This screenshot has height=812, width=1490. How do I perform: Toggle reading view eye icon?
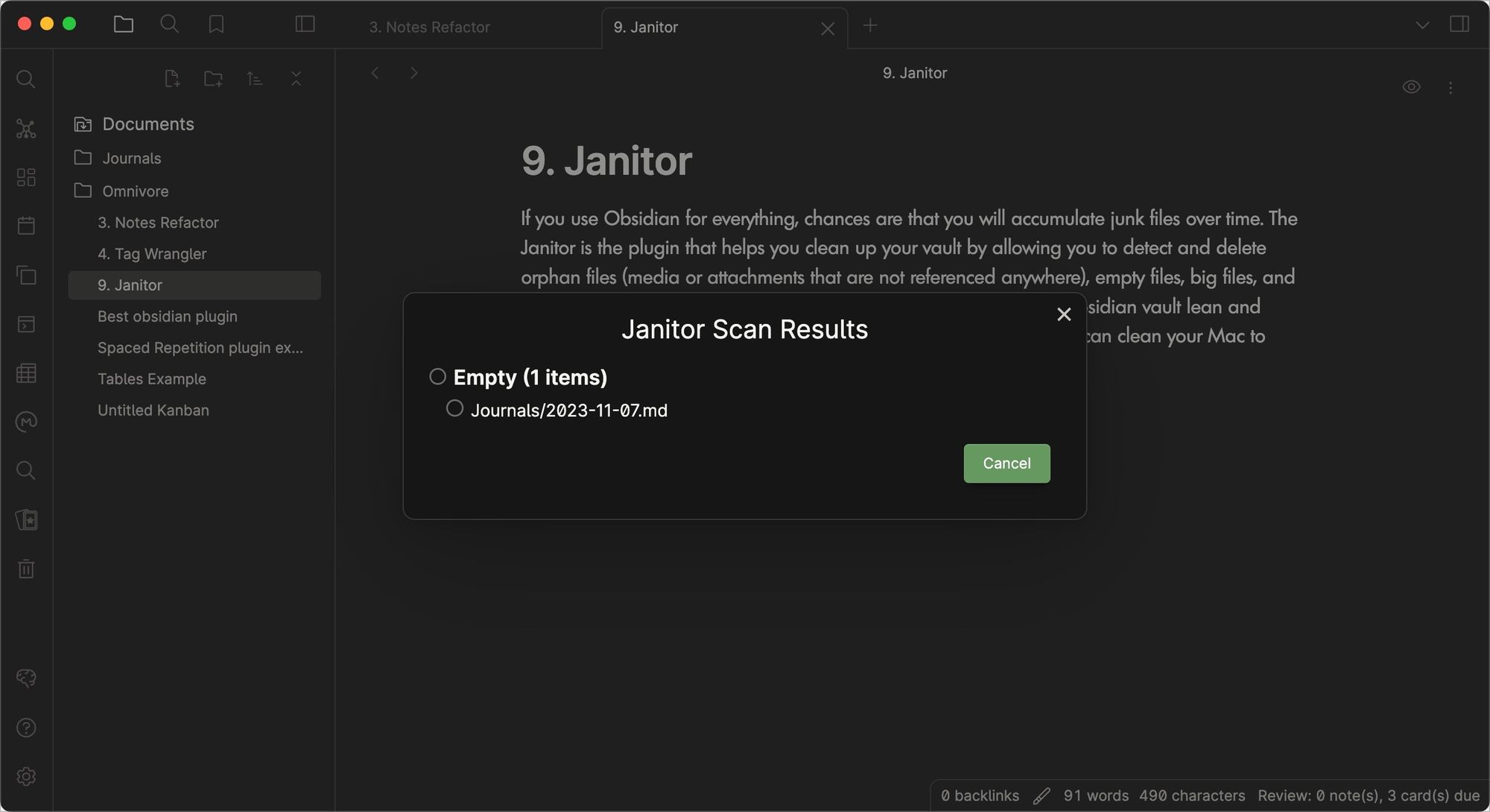tap(1411, 87)
